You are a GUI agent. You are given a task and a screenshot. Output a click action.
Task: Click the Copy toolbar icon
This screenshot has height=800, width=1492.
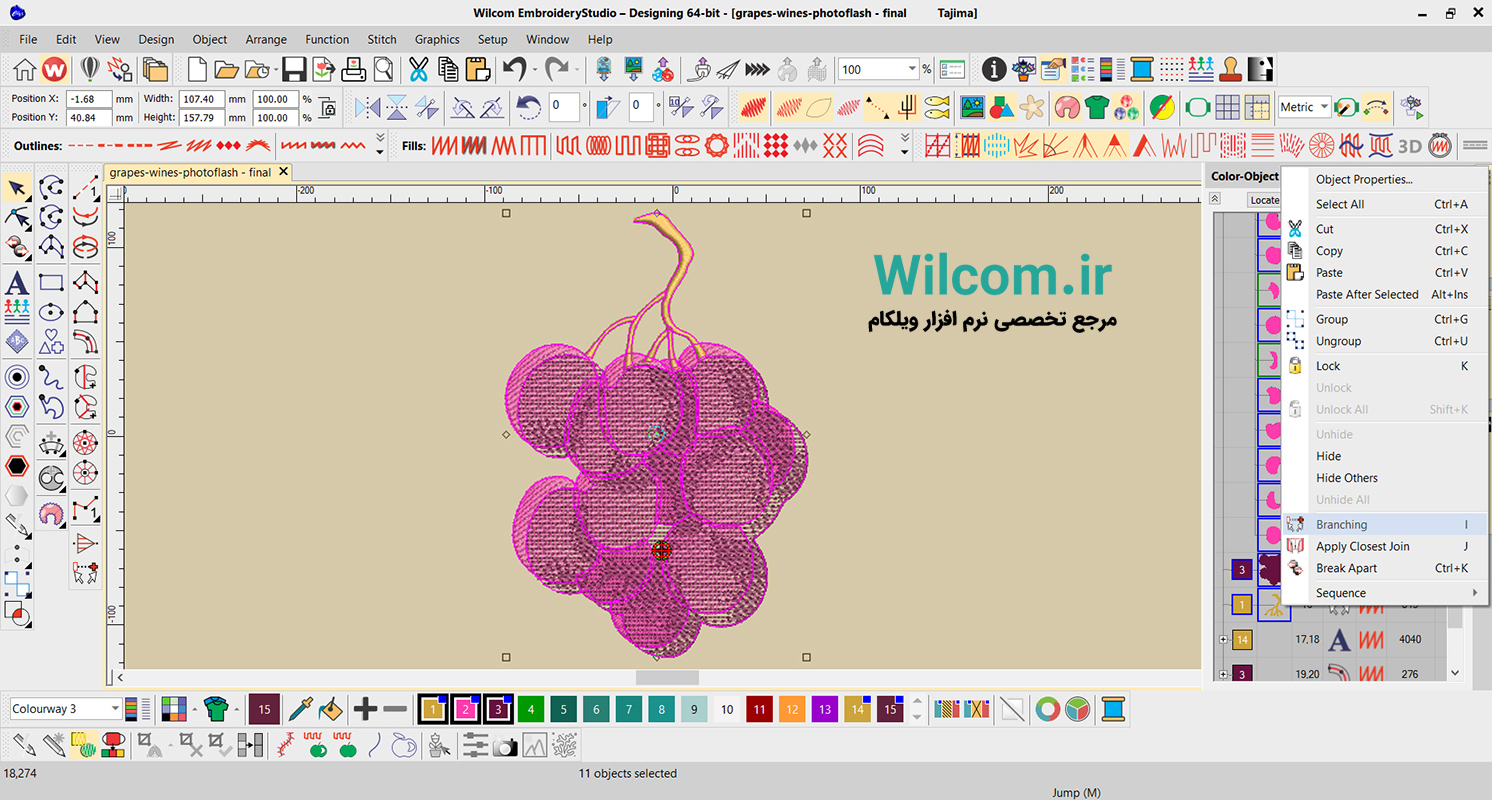pos(447,69)
